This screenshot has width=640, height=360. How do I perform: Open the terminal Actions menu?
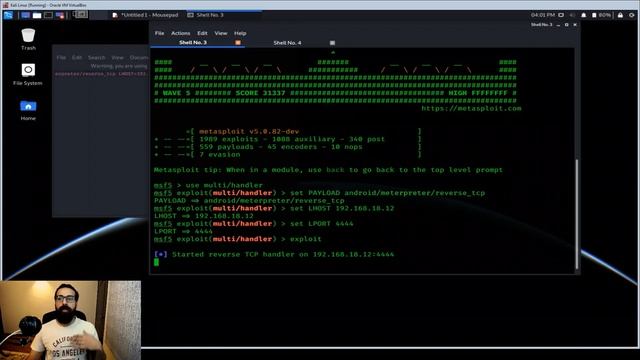(x=180, y=33)
